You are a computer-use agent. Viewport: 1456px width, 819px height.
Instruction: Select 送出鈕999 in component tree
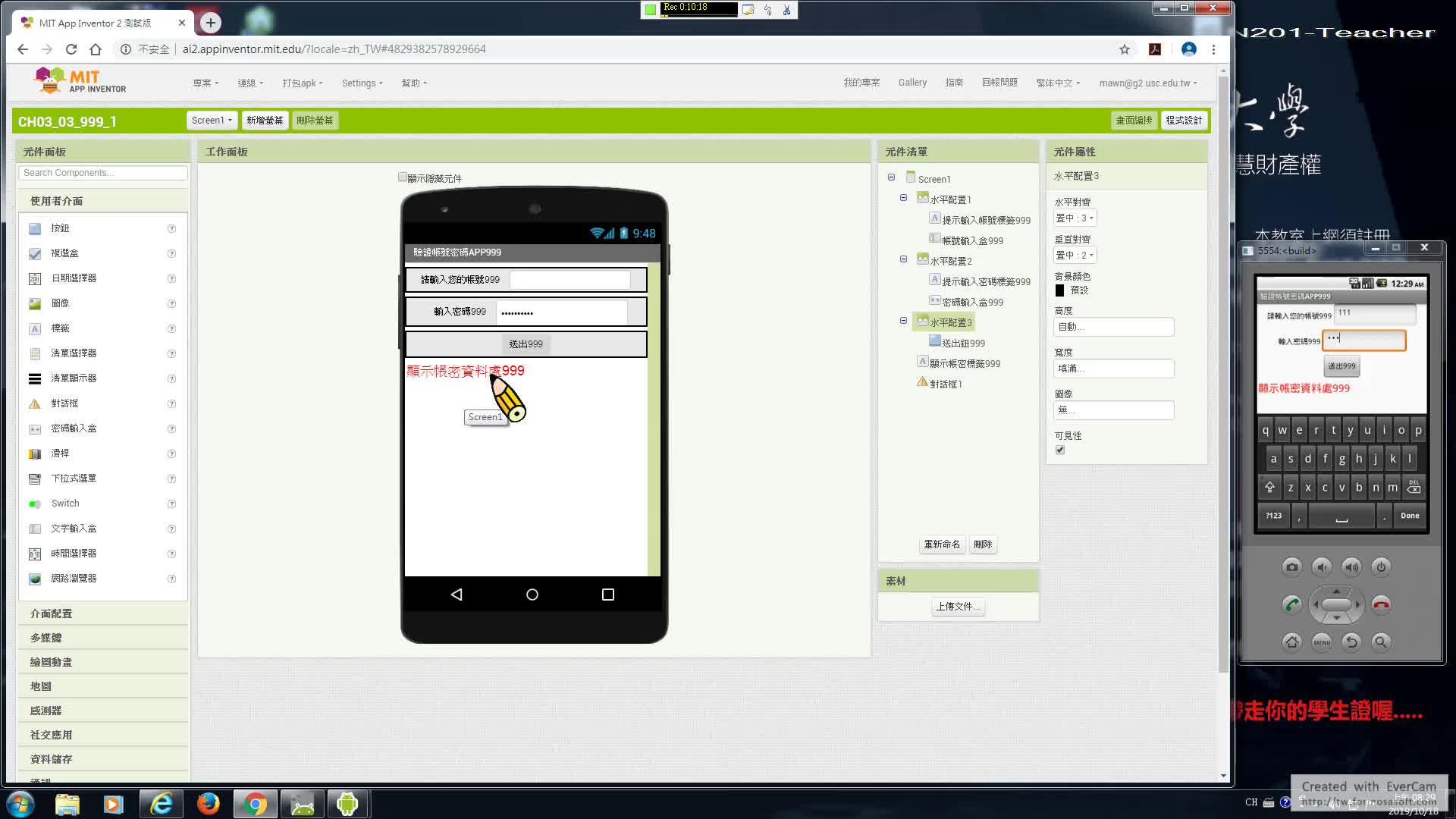(x=963, y=343)
